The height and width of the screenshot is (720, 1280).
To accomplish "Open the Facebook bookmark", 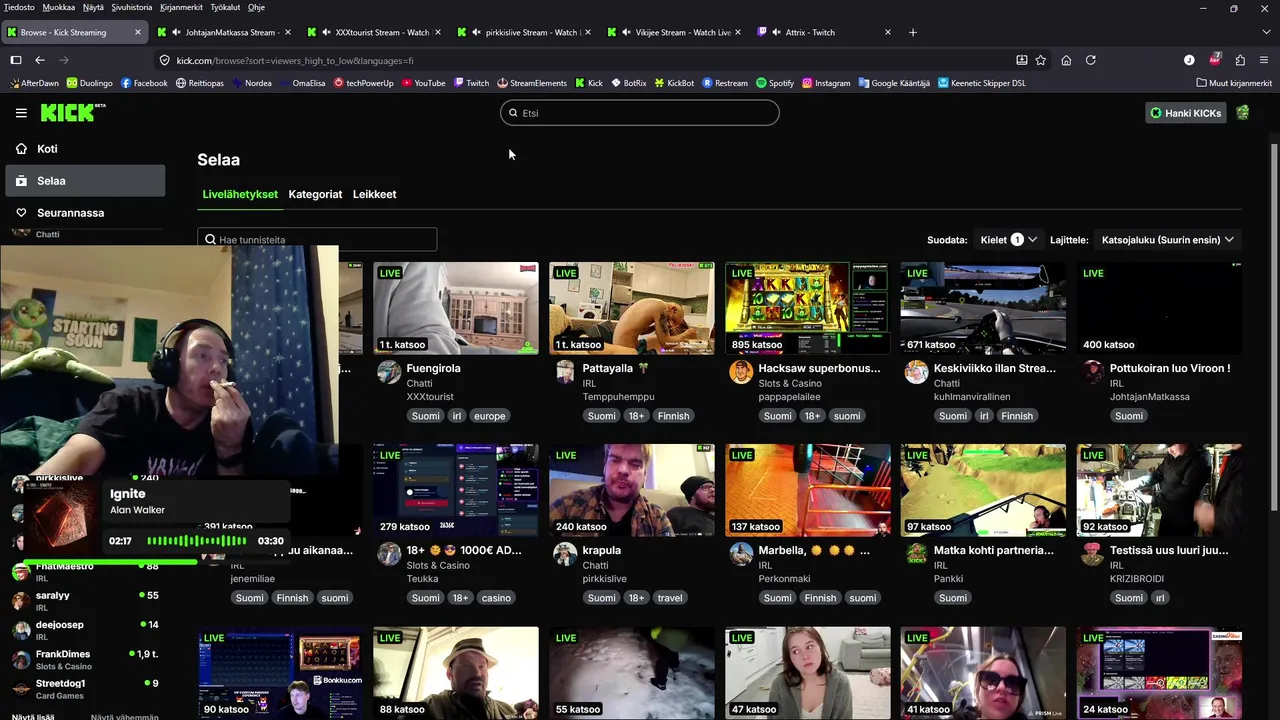I will pyautogui.click(x=144, y=83).
